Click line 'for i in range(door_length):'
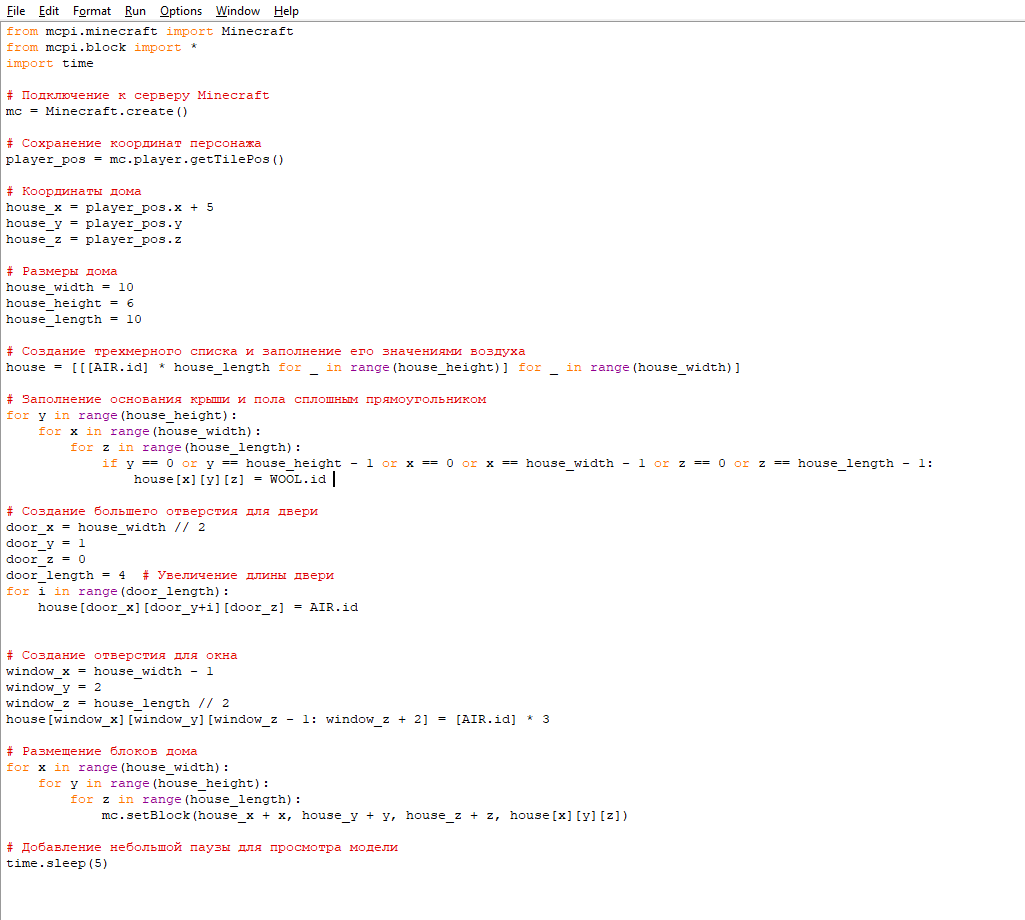The image size is (1025, 920). point(118,592)
